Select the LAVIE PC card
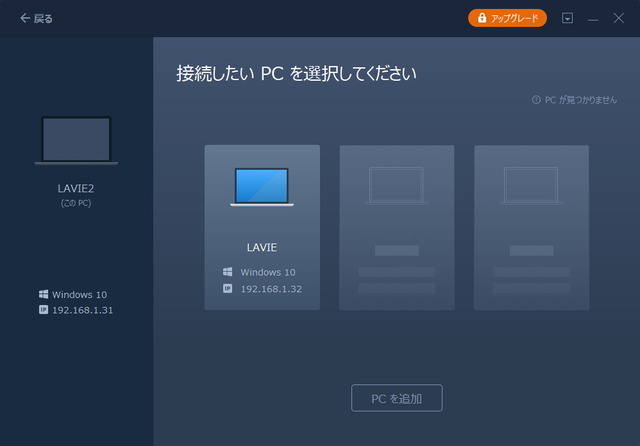 [262, 227]
